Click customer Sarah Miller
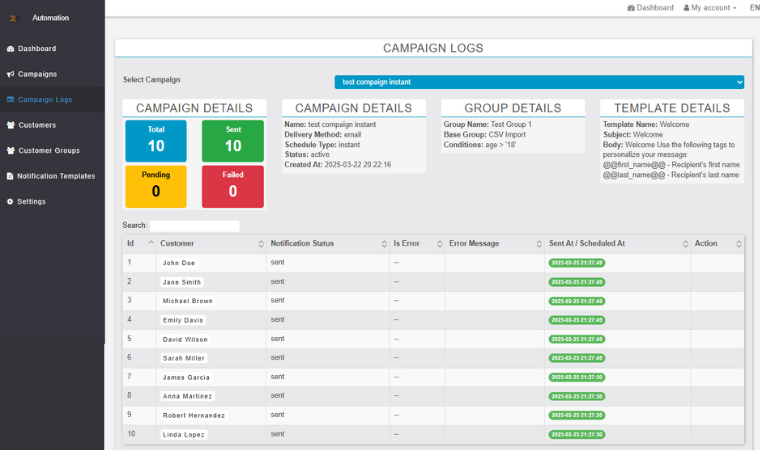The height and width of the screenshot is (450, 760). point(184,358)
